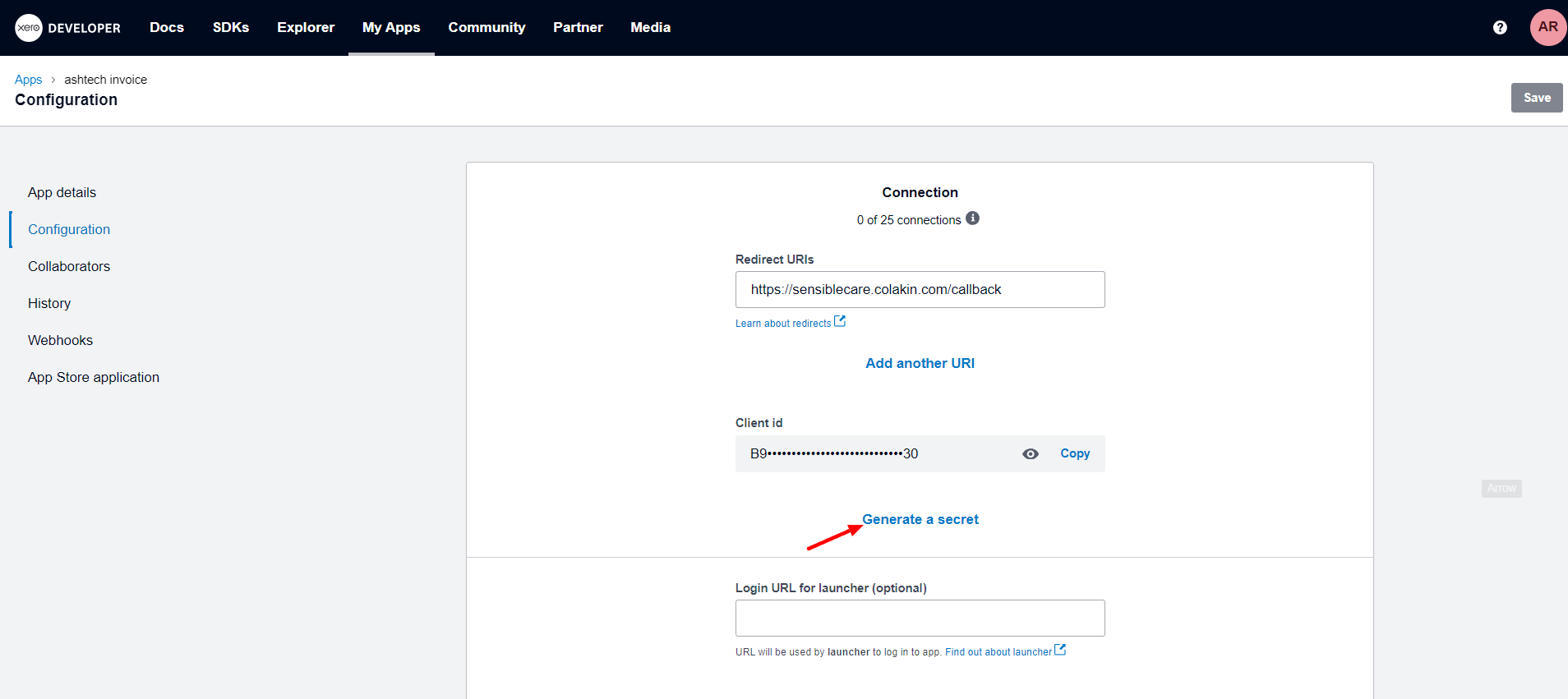
Task: Open Webhooks section in sidebar
Action: pyautogui.click(x=60, y=340)
